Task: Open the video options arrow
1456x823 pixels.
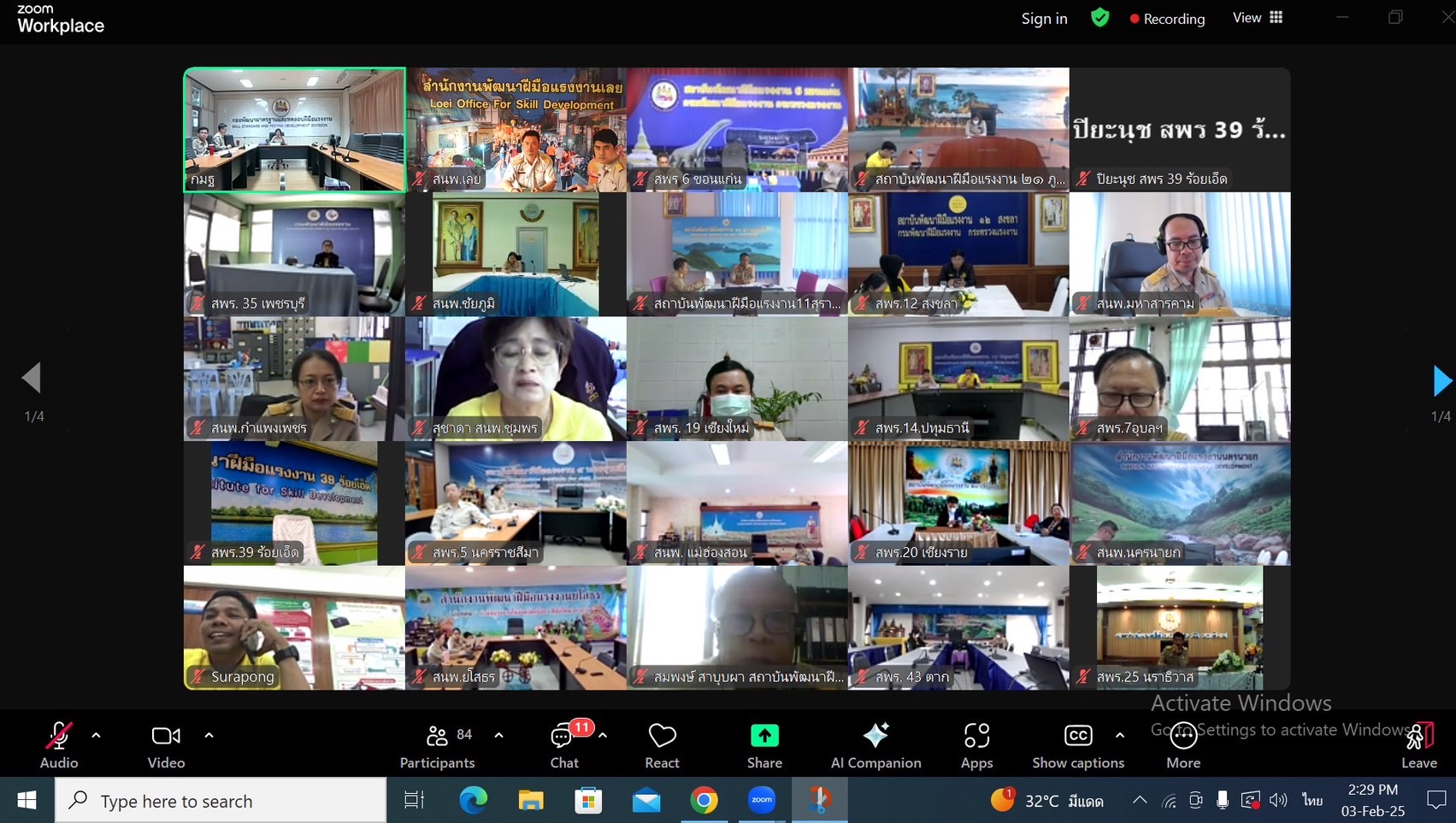Action: [209, 735]
